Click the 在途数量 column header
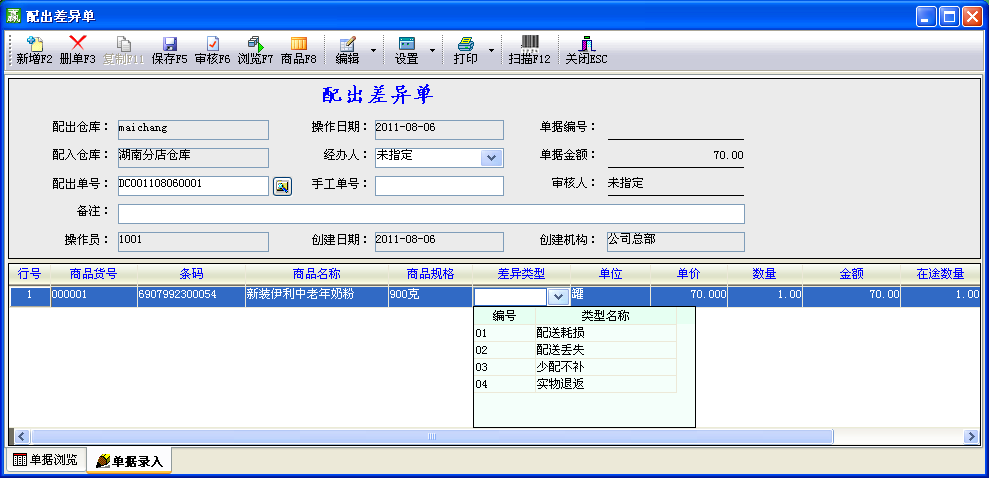This screenshot has width=989, height=478. (940, 274)
